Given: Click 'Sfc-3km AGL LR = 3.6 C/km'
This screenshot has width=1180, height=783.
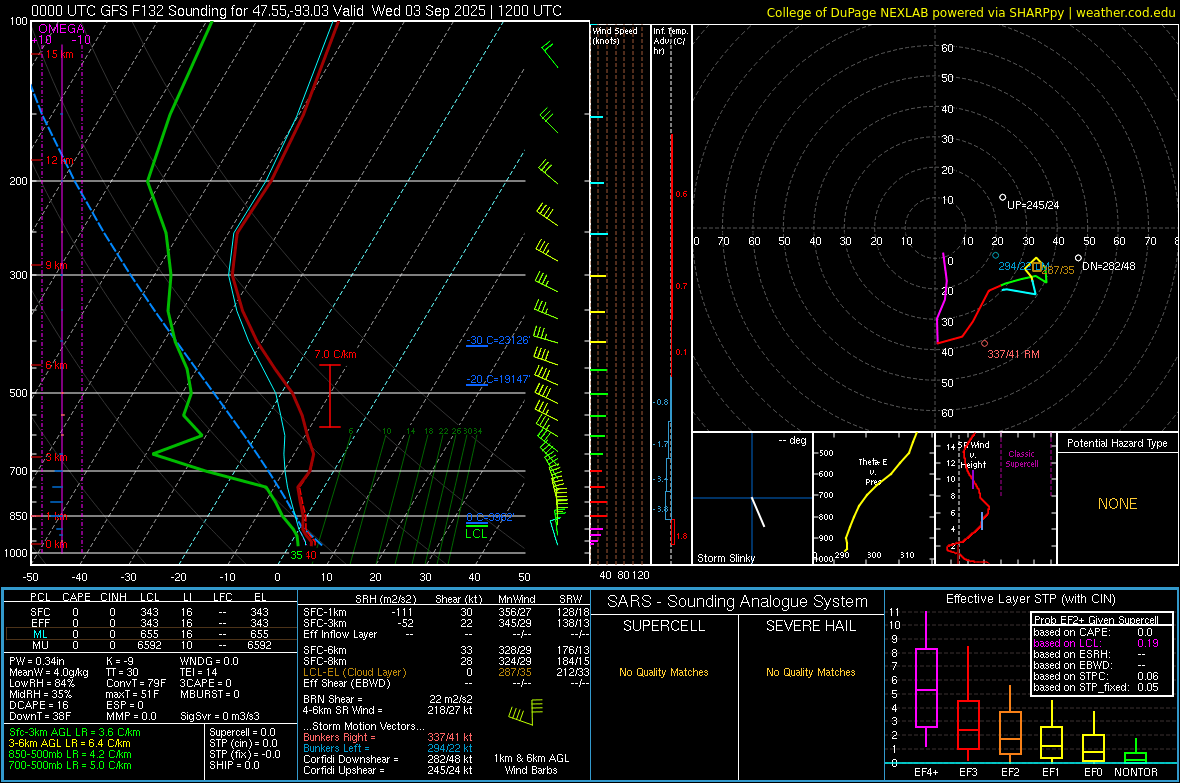Looking at the screenshot, I should coord(75,732).
